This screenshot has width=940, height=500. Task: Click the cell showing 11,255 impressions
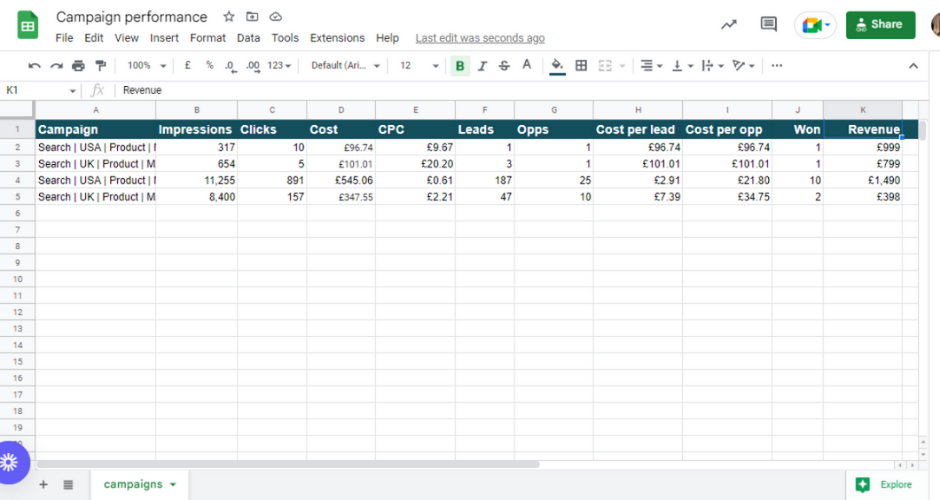[197, 180]
